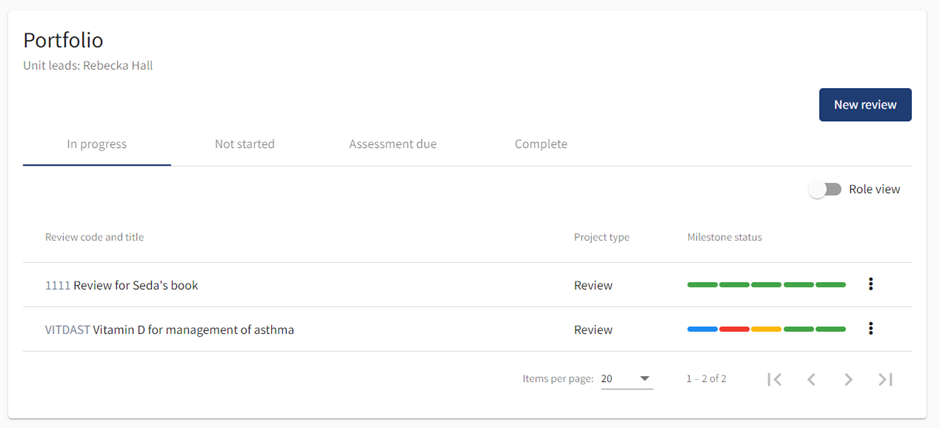Click the blue milestone segment for VITDAST

[x=702, y=329]
